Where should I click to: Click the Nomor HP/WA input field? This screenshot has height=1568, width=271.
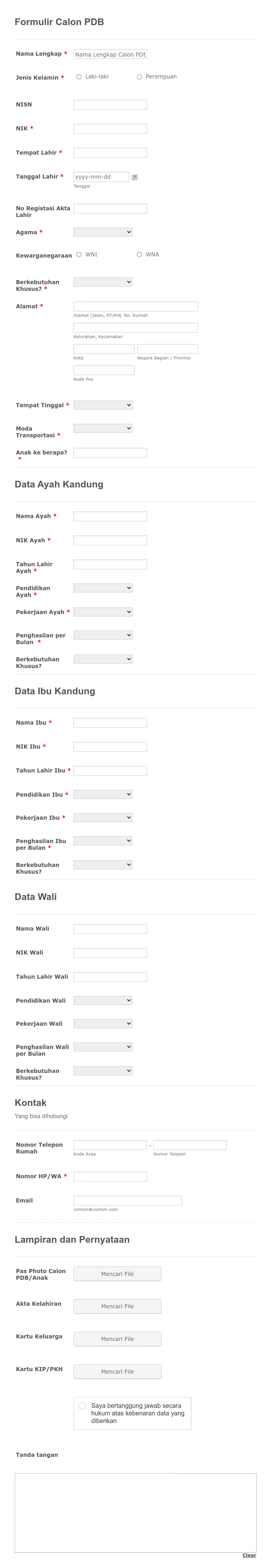click(x=110, y=1177)
